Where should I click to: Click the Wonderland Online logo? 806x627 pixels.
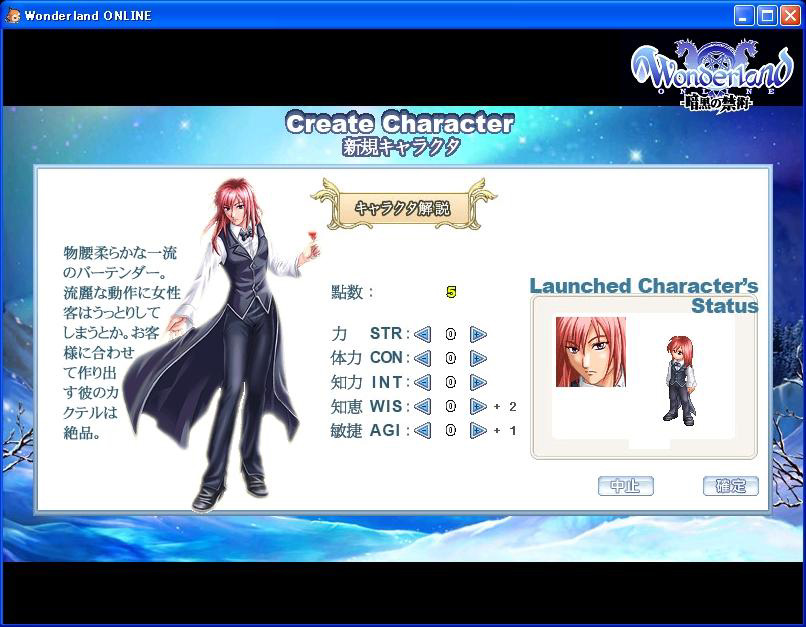712,76
